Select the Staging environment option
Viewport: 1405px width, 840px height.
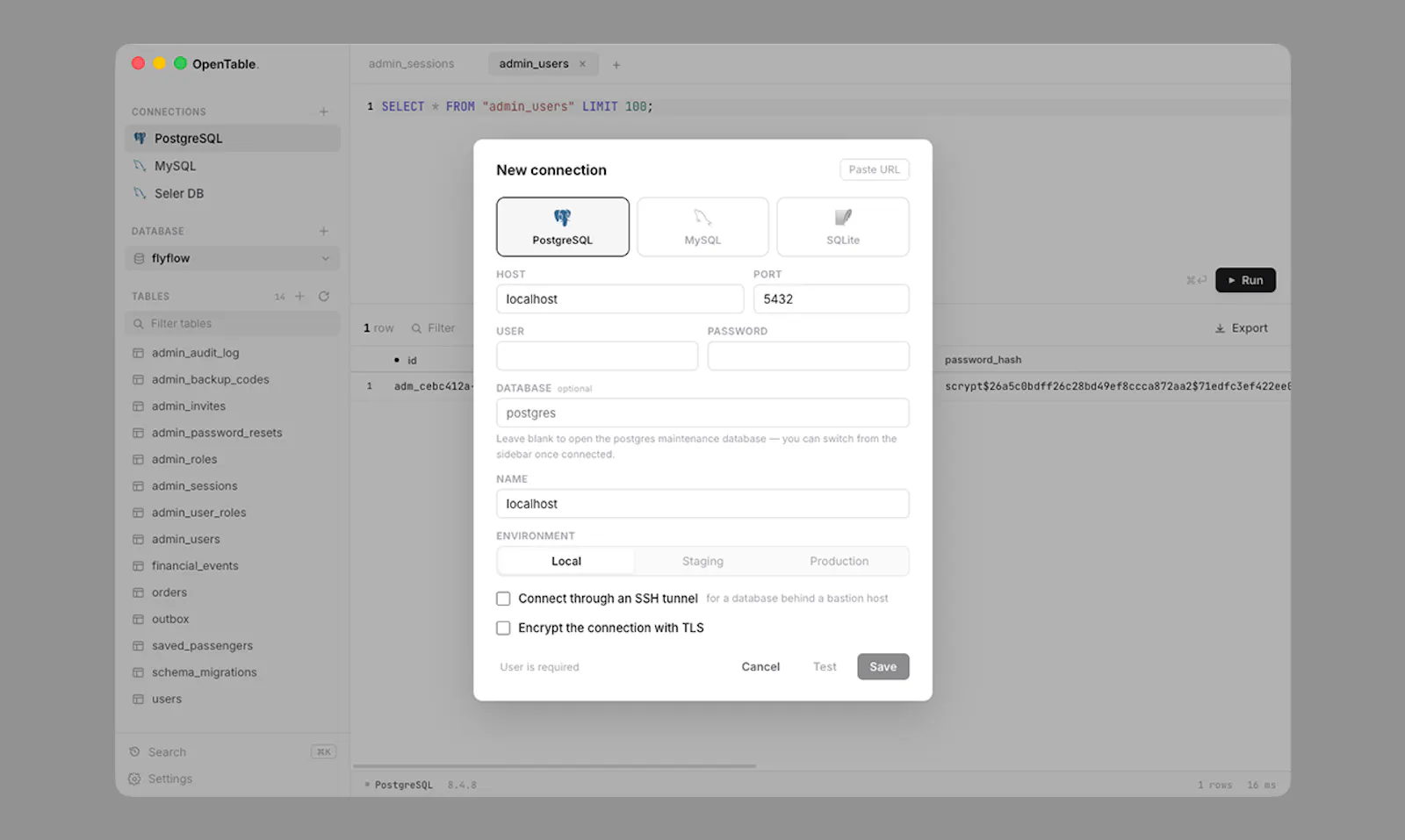tap(702, 561)
